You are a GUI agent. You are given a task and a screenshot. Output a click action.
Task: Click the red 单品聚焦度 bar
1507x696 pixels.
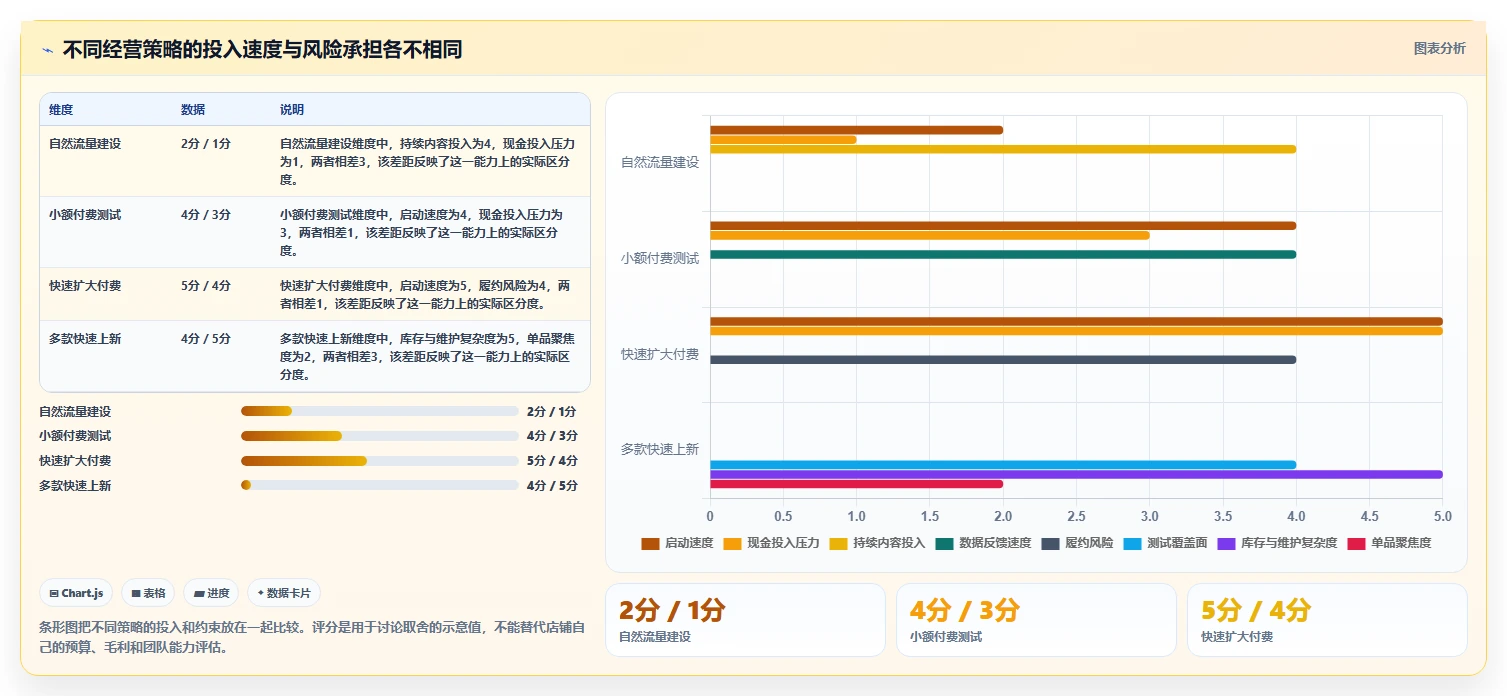click(856, 484)
